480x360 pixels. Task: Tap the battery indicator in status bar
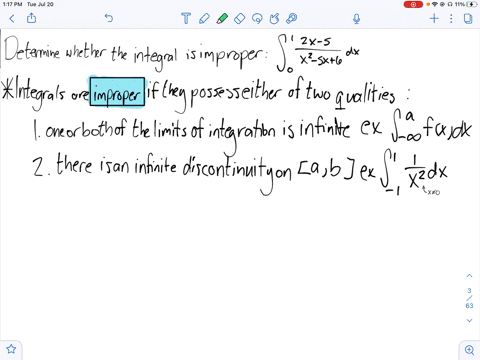tap(472, 4)
